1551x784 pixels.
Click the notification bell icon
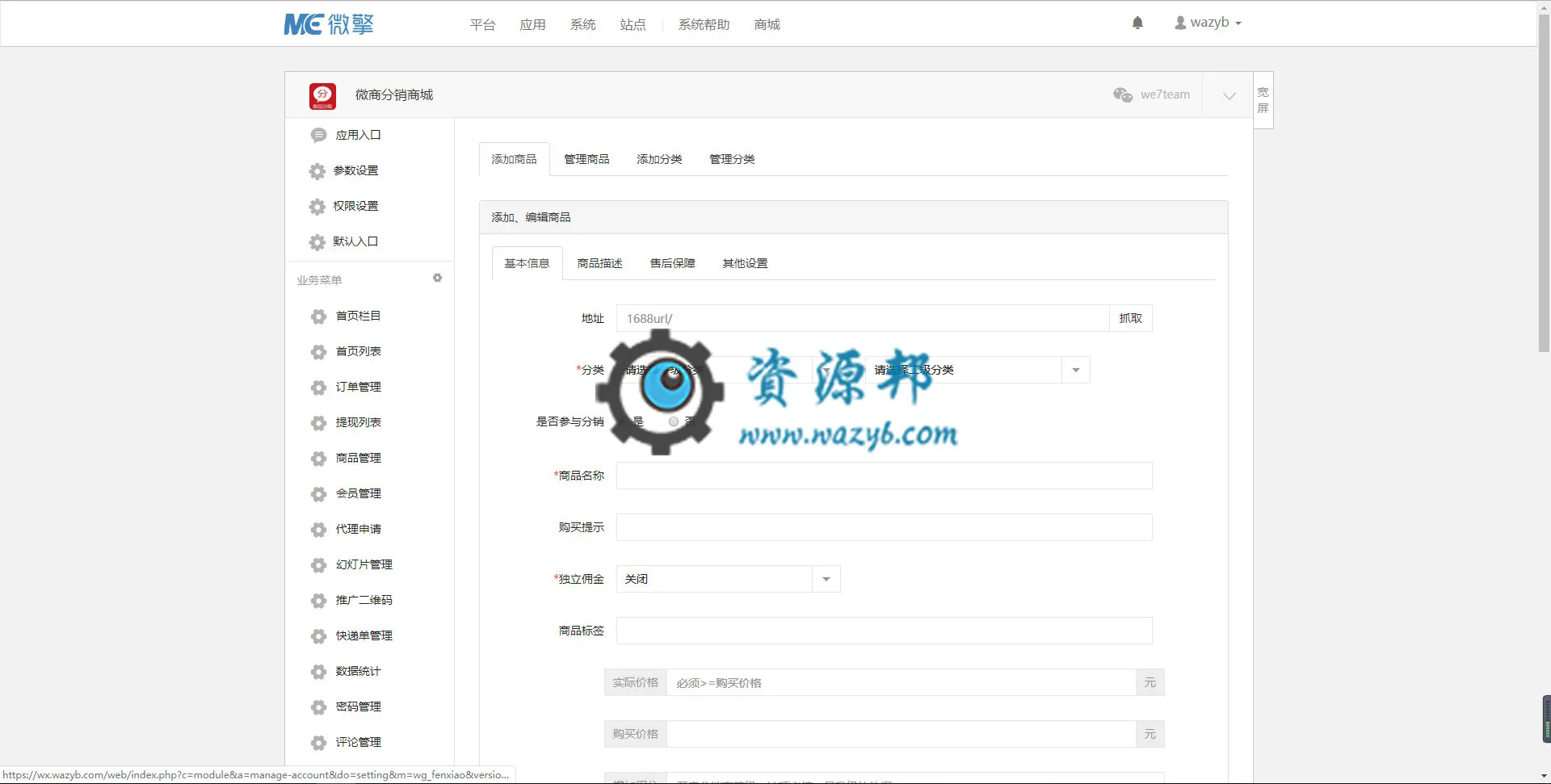coord(1137,23)
